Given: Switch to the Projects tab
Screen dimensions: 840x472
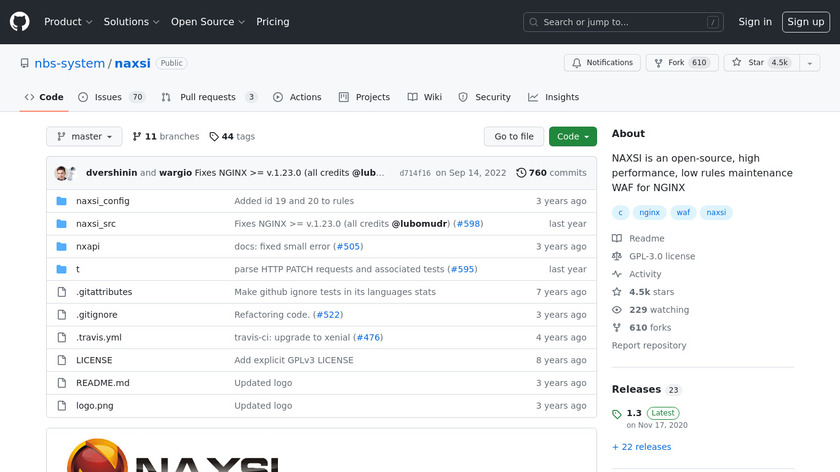Looking at the screenshot, I should click(364, 97).
